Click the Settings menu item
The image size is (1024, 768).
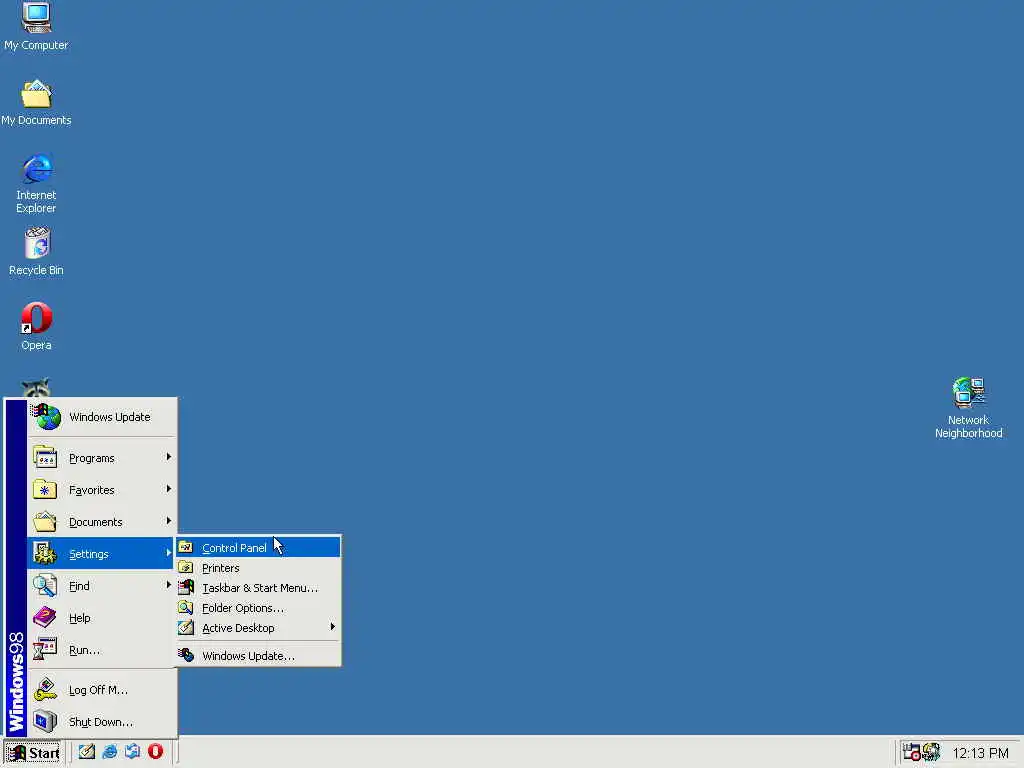click(x=102, y=554)
